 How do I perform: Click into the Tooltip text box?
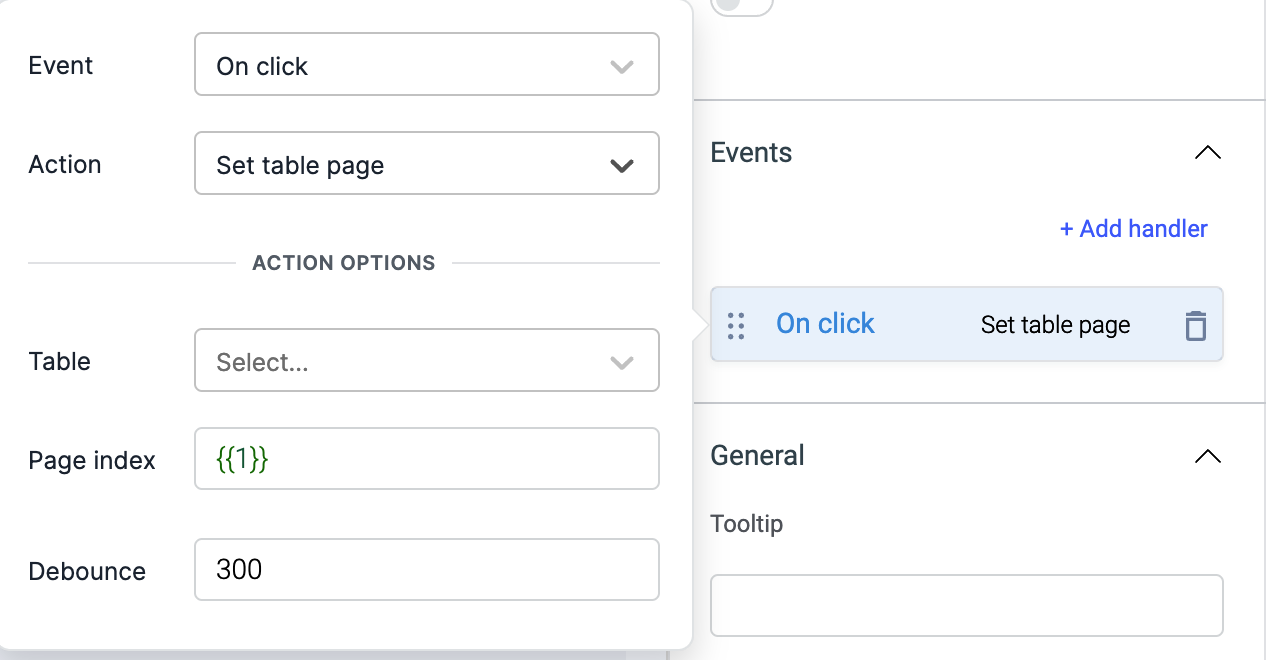pos(966,605)
